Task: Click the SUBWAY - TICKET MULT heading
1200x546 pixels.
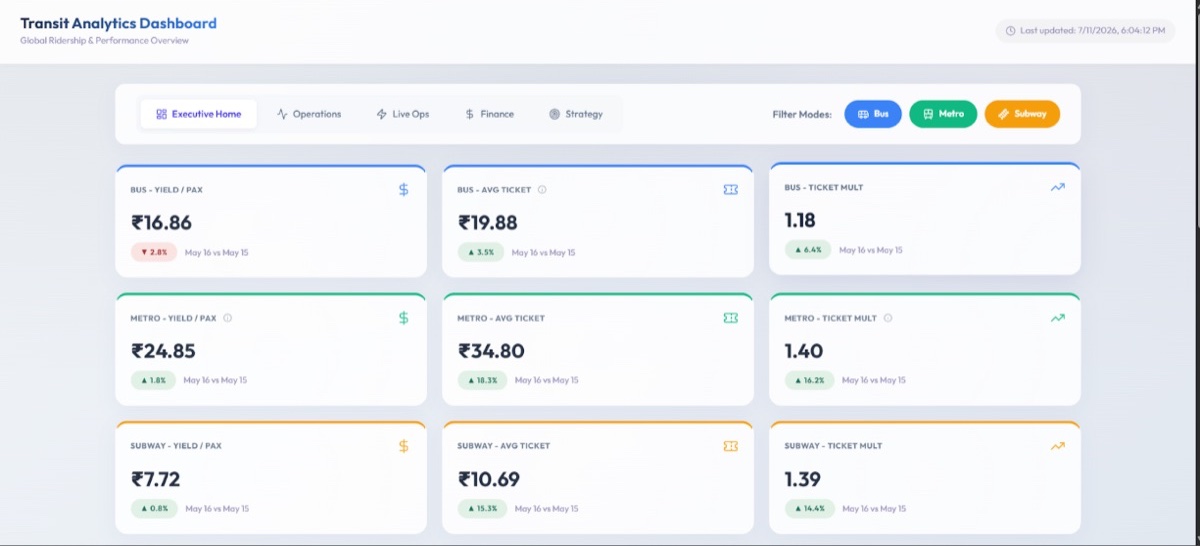Action: (833, 446)
